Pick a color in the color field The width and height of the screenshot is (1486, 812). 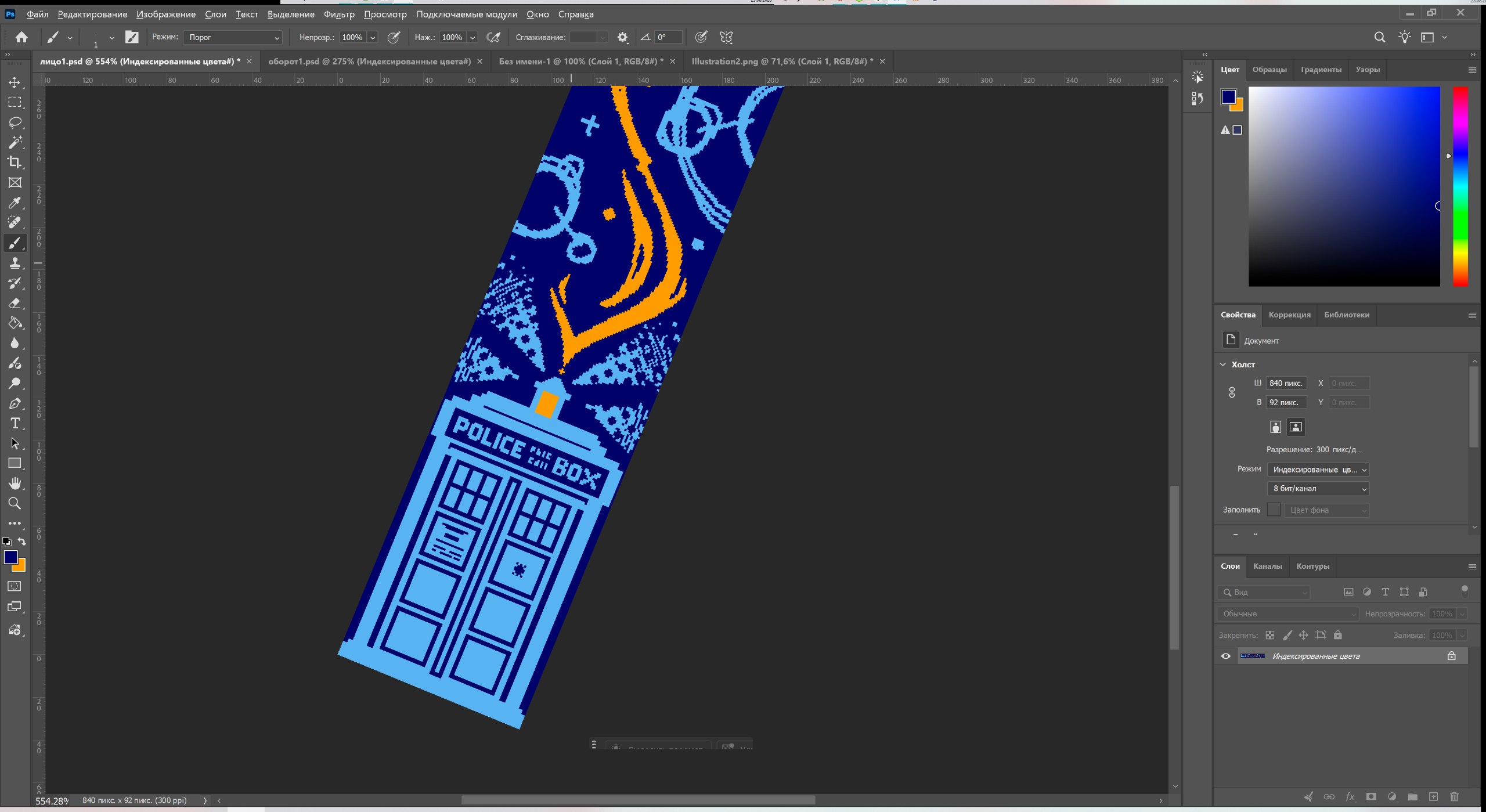tap(1344, 186)
